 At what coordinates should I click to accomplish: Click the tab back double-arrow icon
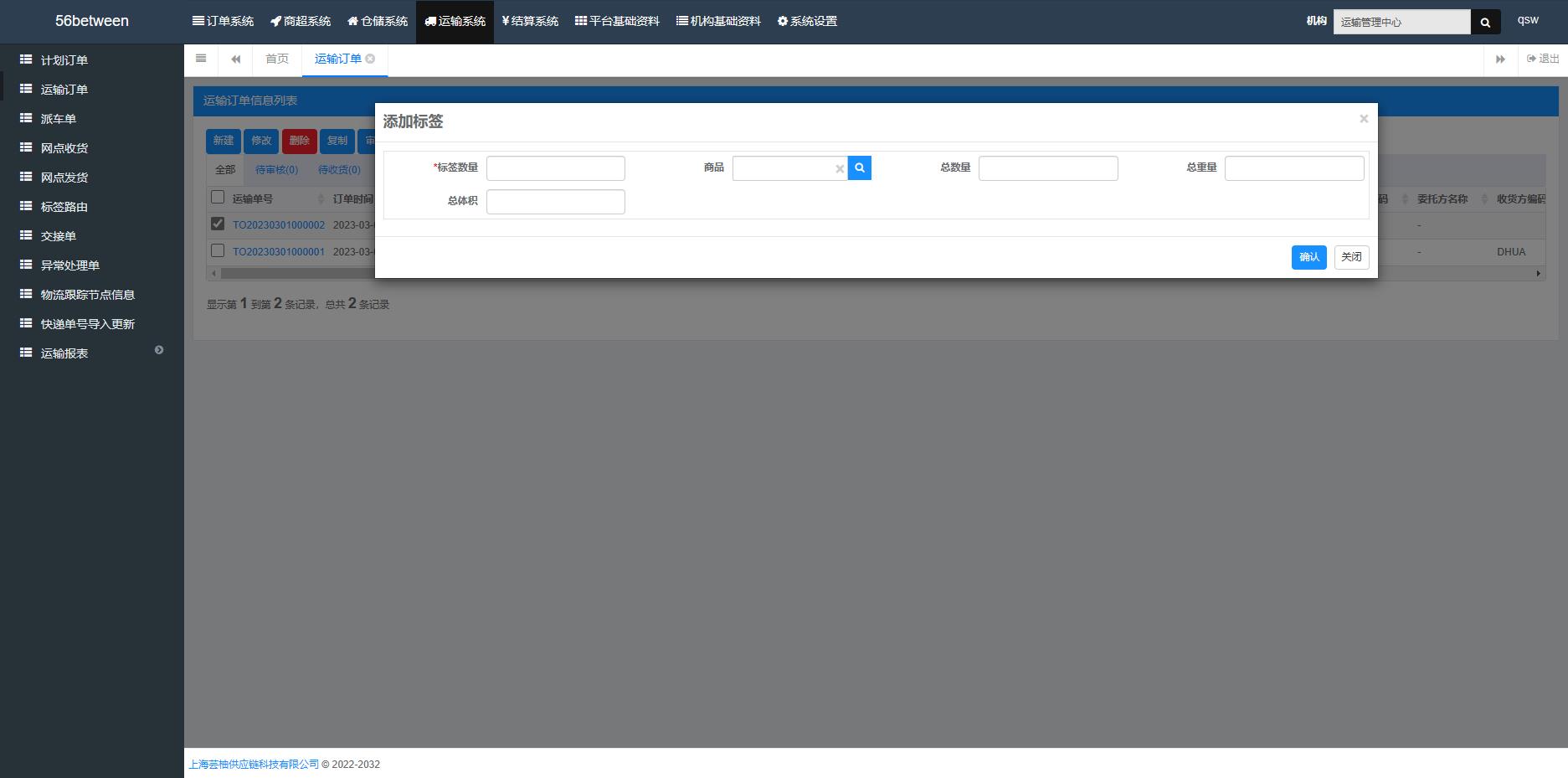pos(236,59)
